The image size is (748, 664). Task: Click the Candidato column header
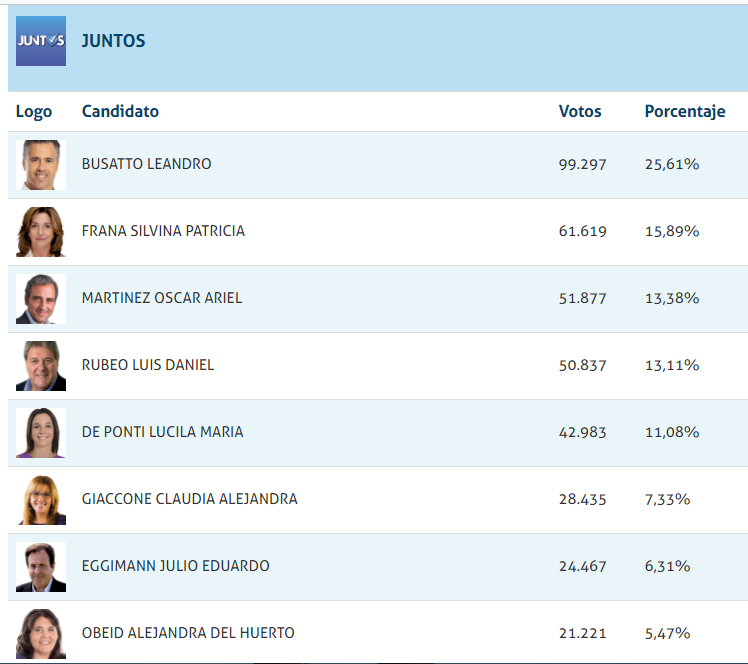pos(120,112)
